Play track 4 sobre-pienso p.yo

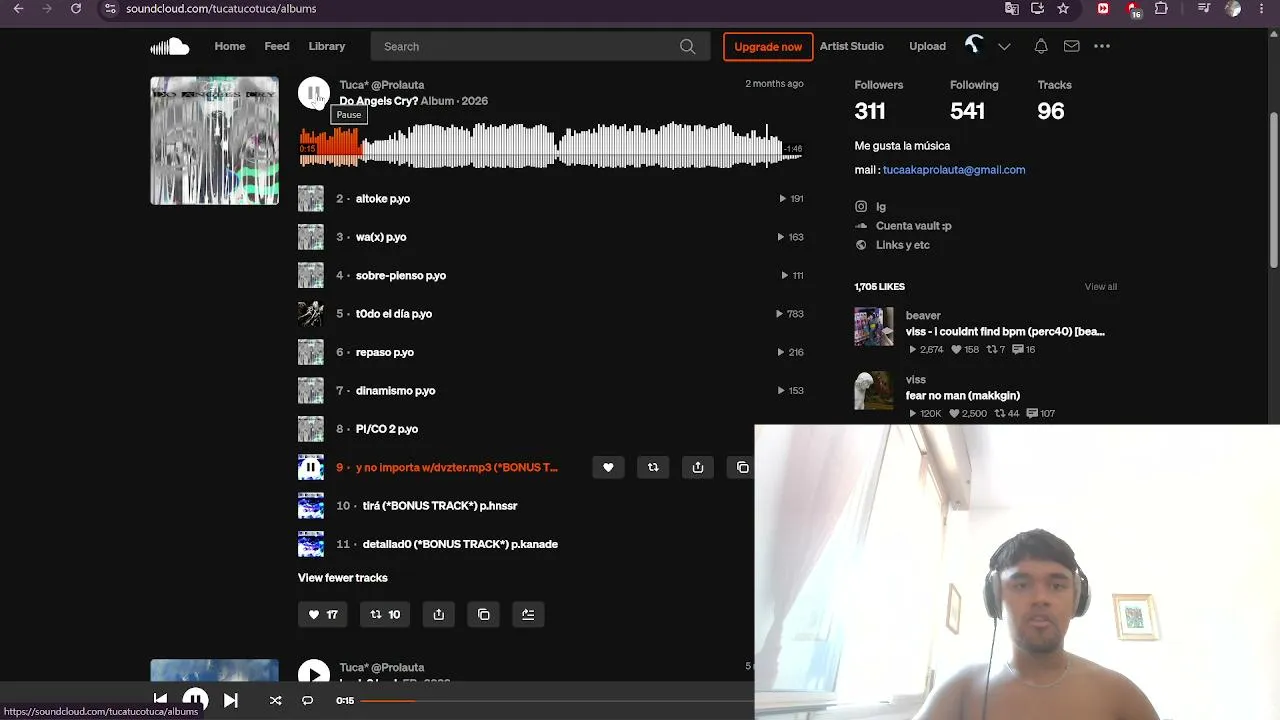click(x=401, y=275)
